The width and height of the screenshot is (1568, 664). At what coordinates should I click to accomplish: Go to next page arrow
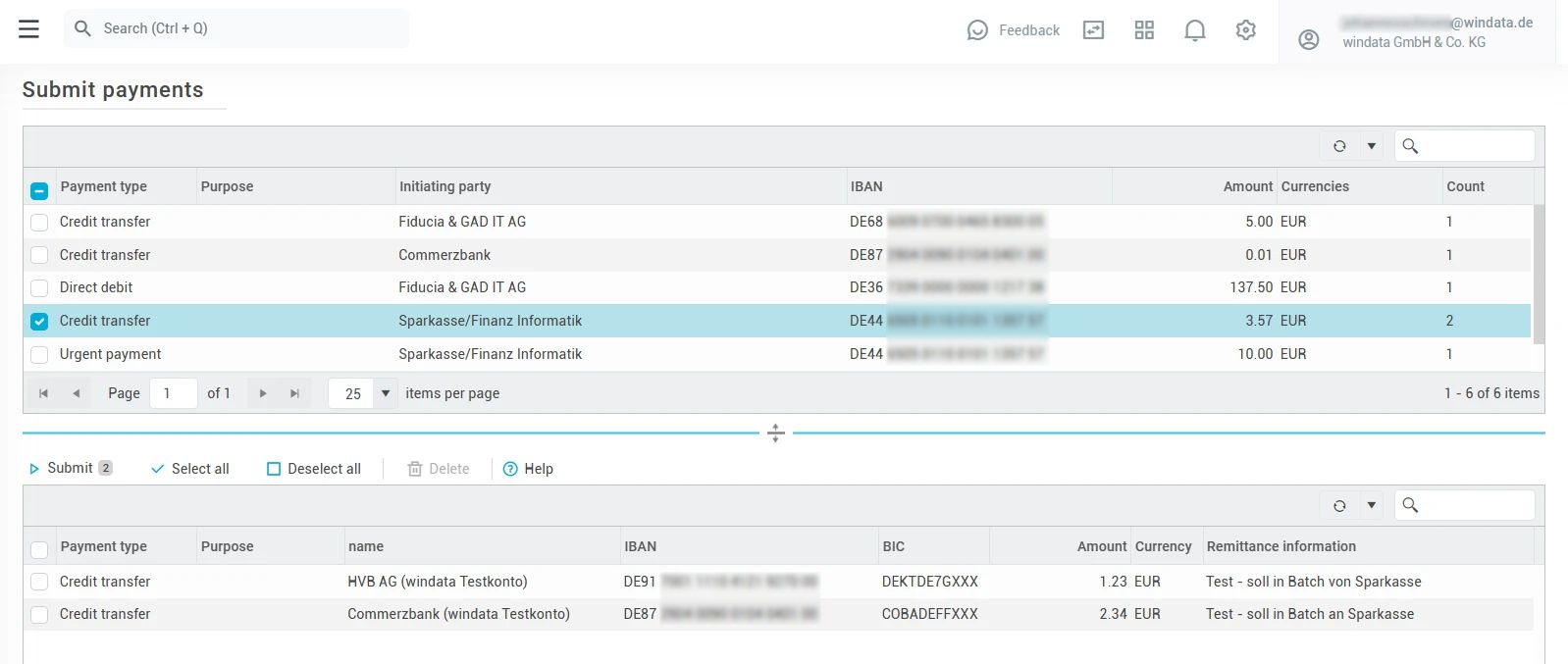click(x=263, y=393)
